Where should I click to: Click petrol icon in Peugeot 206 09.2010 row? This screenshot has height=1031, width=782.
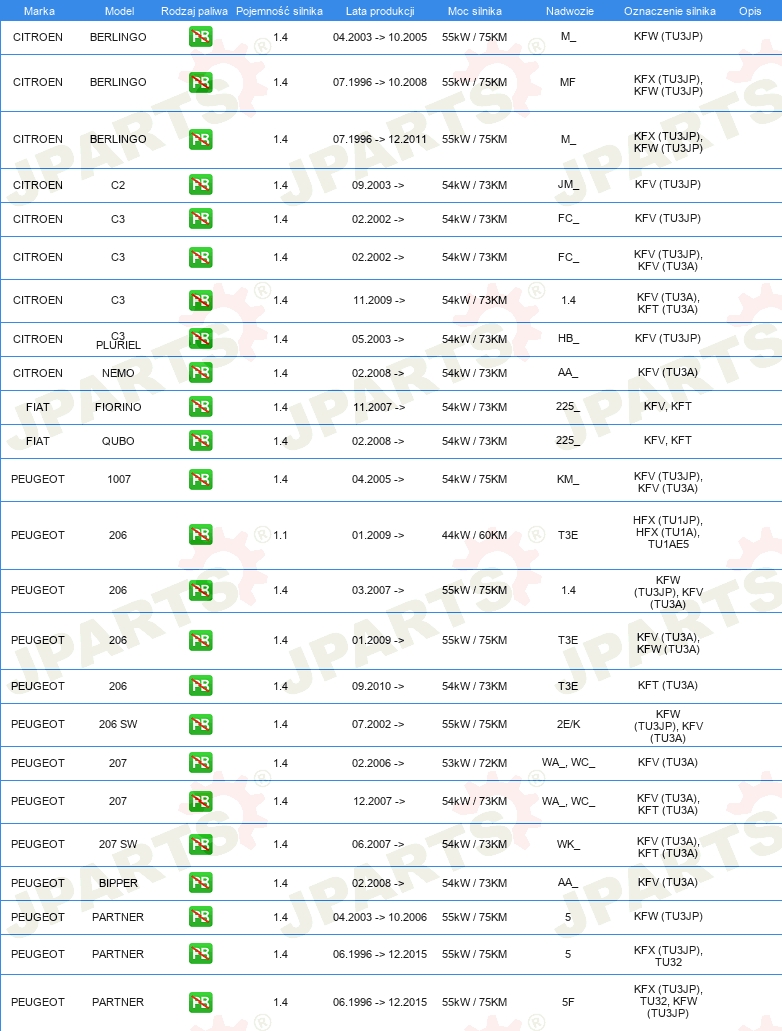pyautogui.click(x=201, y=686)
